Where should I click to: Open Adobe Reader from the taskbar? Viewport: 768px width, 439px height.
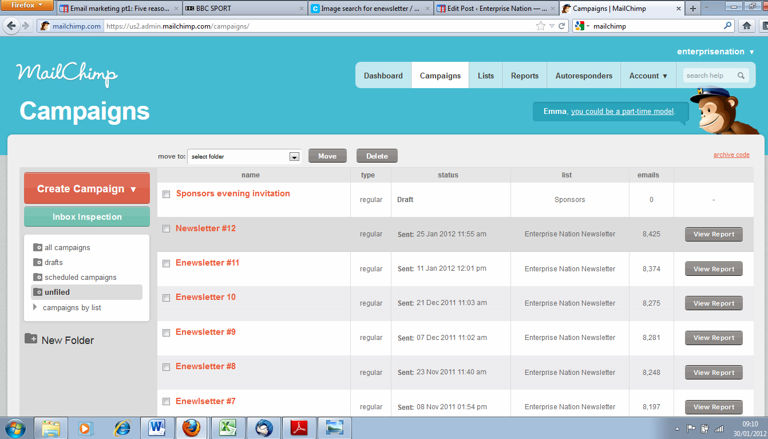299,428
